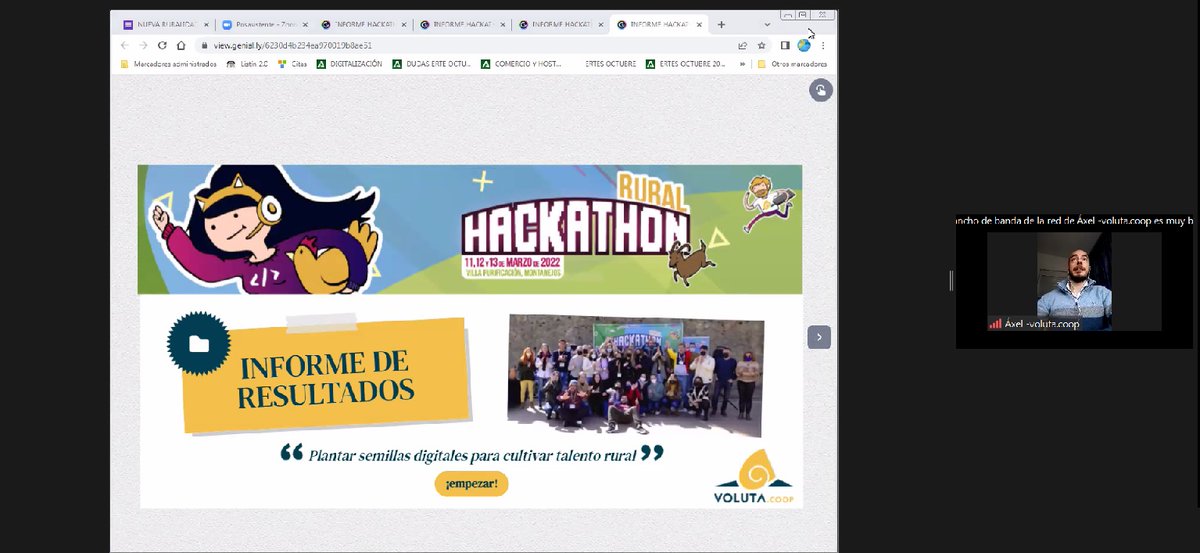Open DUDAS ERTE OCTU bookmark

432,64
